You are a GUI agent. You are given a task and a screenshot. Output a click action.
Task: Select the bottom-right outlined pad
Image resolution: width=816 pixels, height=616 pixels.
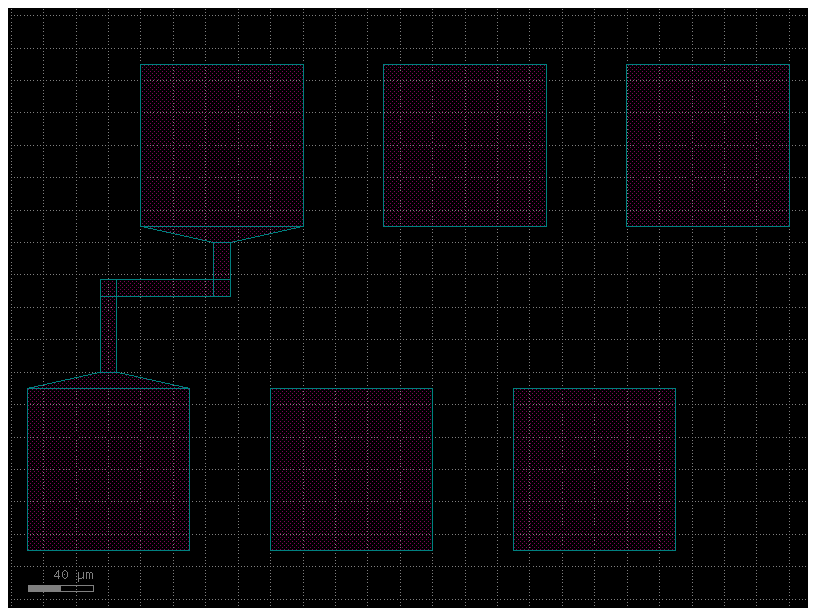594,468
